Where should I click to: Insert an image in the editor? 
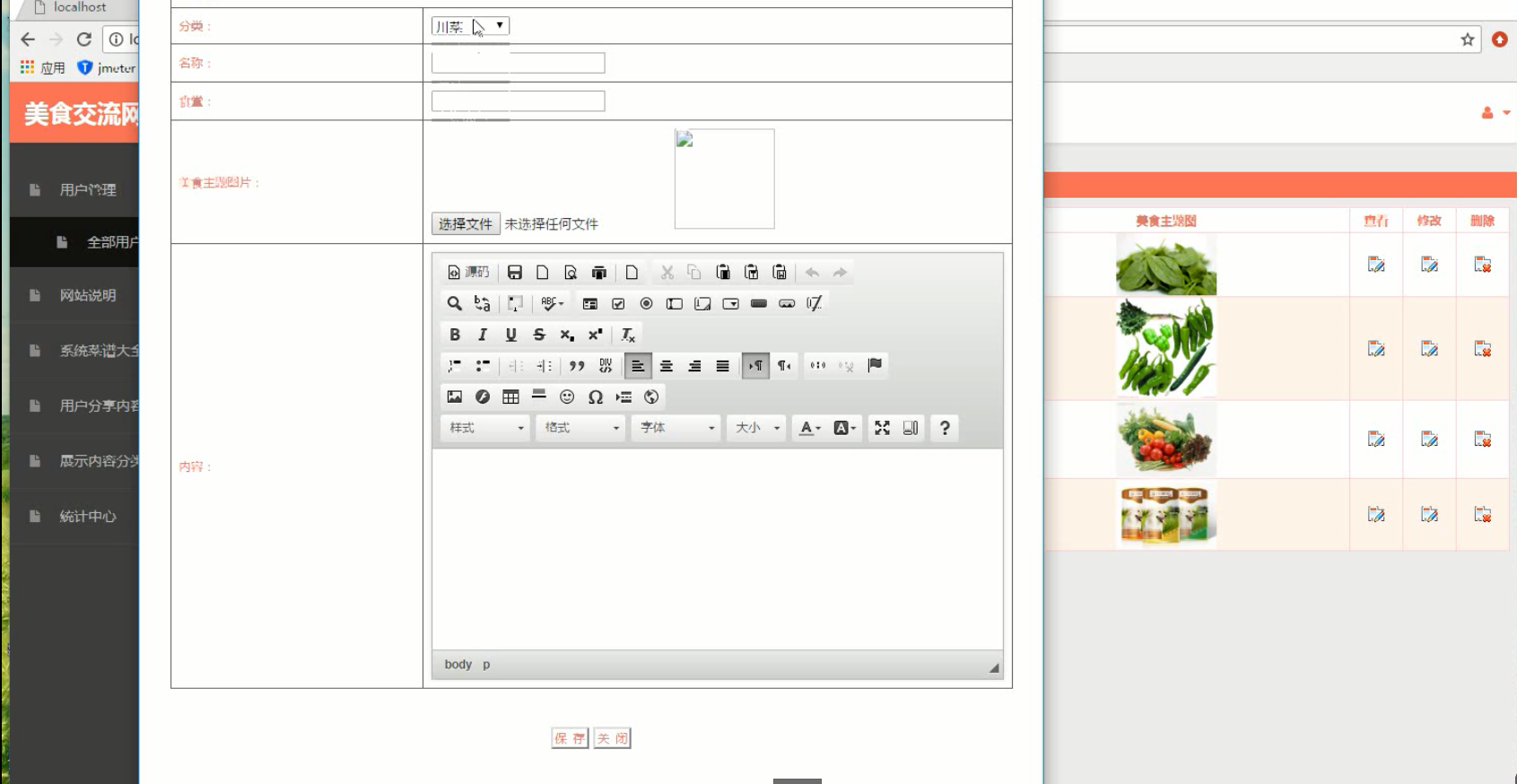tap(455, 396)
